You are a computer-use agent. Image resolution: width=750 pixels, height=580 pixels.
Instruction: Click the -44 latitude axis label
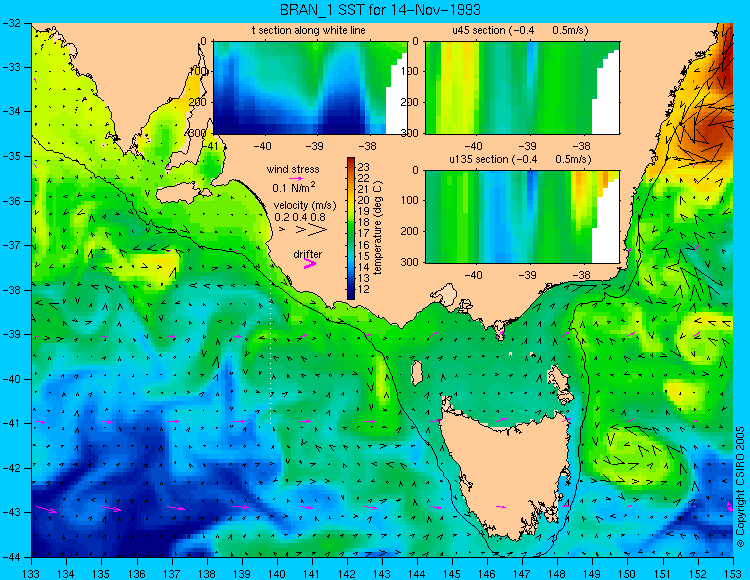[11, 557]
